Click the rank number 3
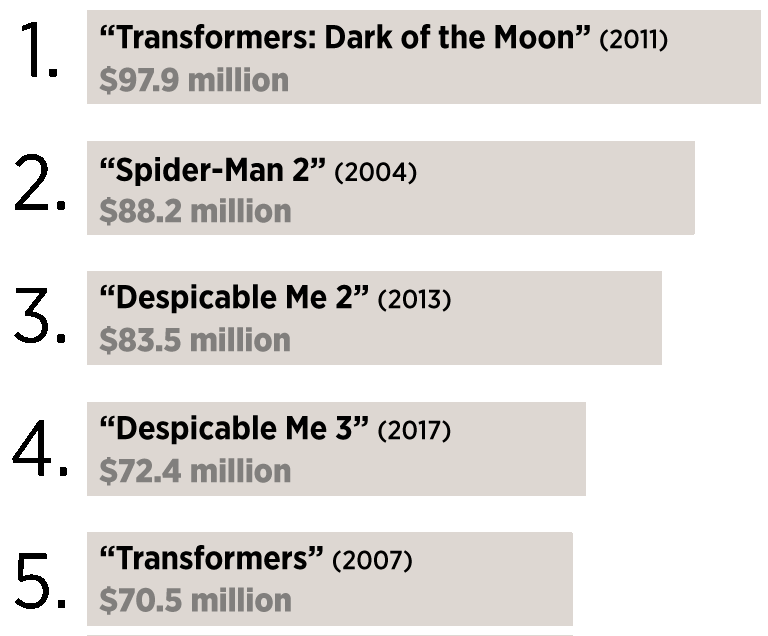Viewport: 768px width, 636px height. tap(40, 315)
